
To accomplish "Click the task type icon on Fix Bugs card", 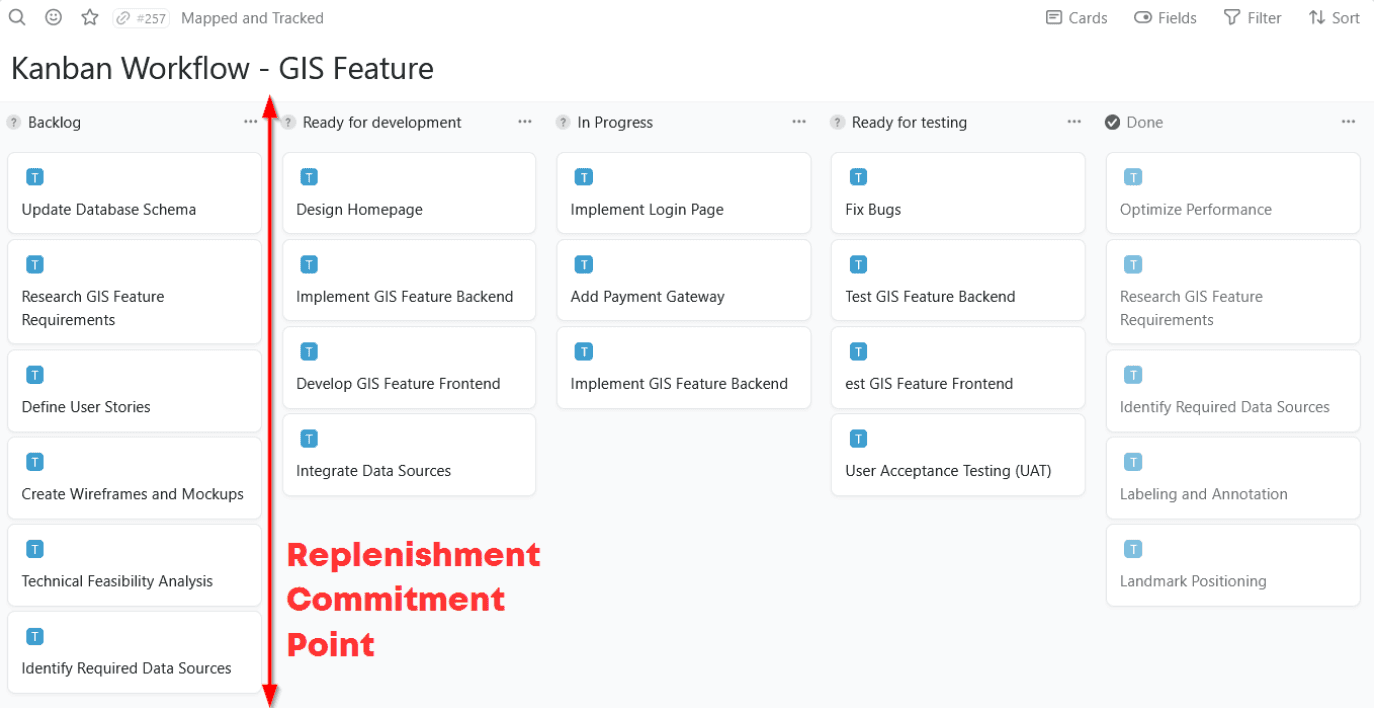I will (858, 176).
